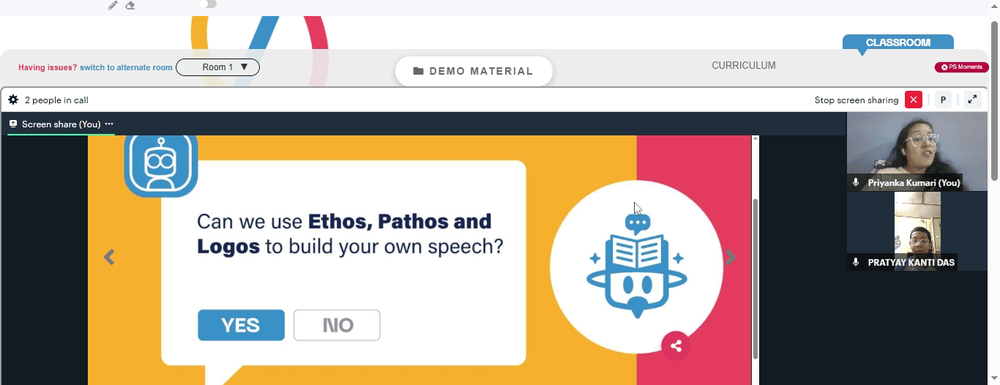Image resolution: width=1000 pixels, height=385 pixels.
Task: Flip the toggle switch in top toolbar
Action: pyautogui.click(x=208, y=4)
